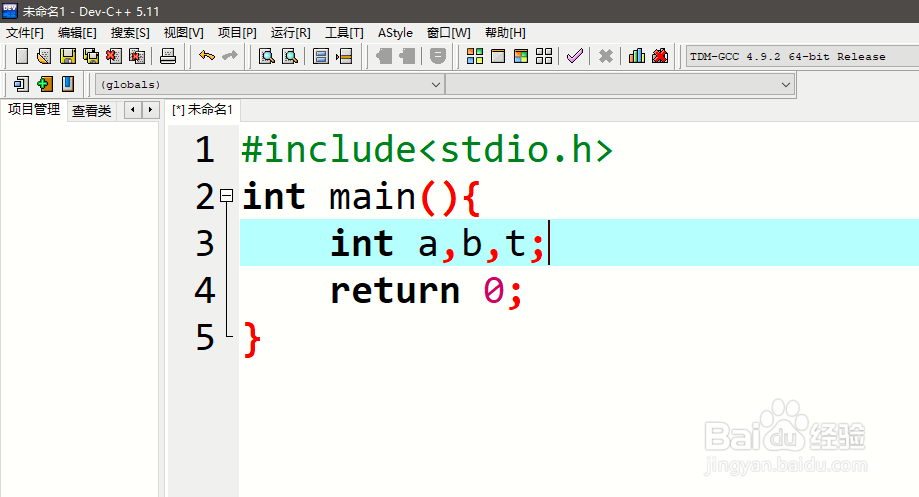Image resolution: width=919 pixels, height=497 pixels.
Task: Click the Profile Analysis bar chart icon
Action: click(637, 56)
